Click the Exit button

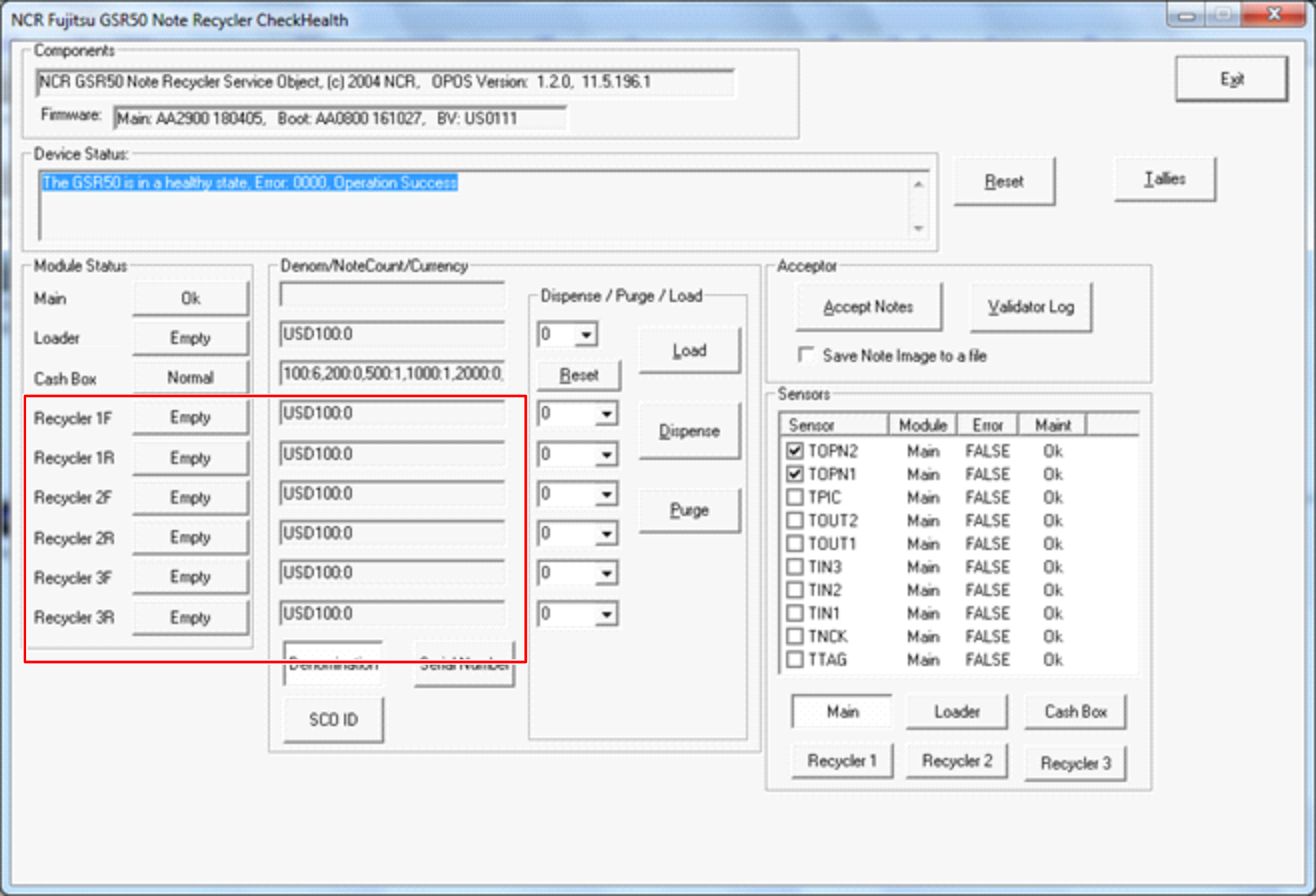(x=1232, y=79)
